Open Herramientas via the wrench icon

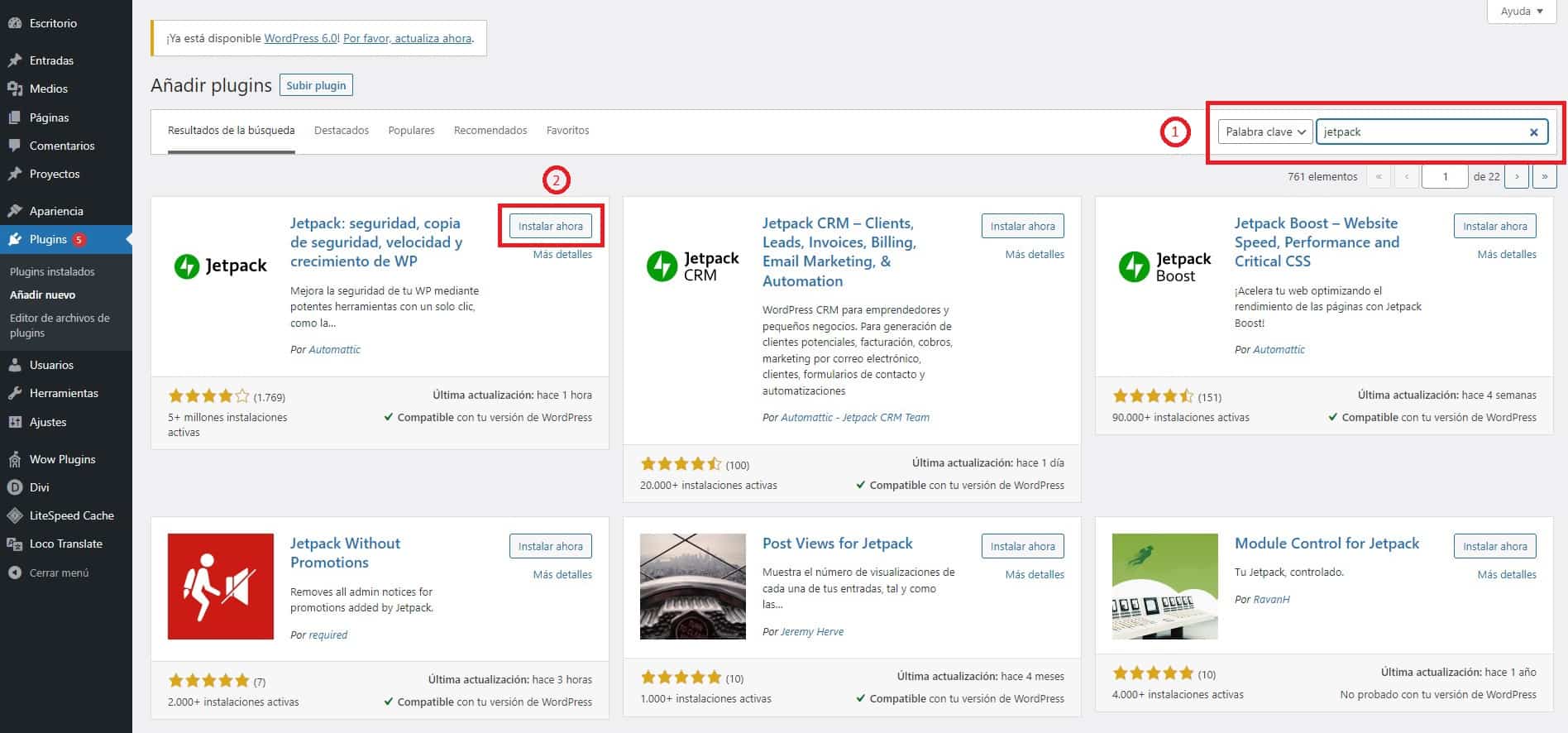coord(14,393)
